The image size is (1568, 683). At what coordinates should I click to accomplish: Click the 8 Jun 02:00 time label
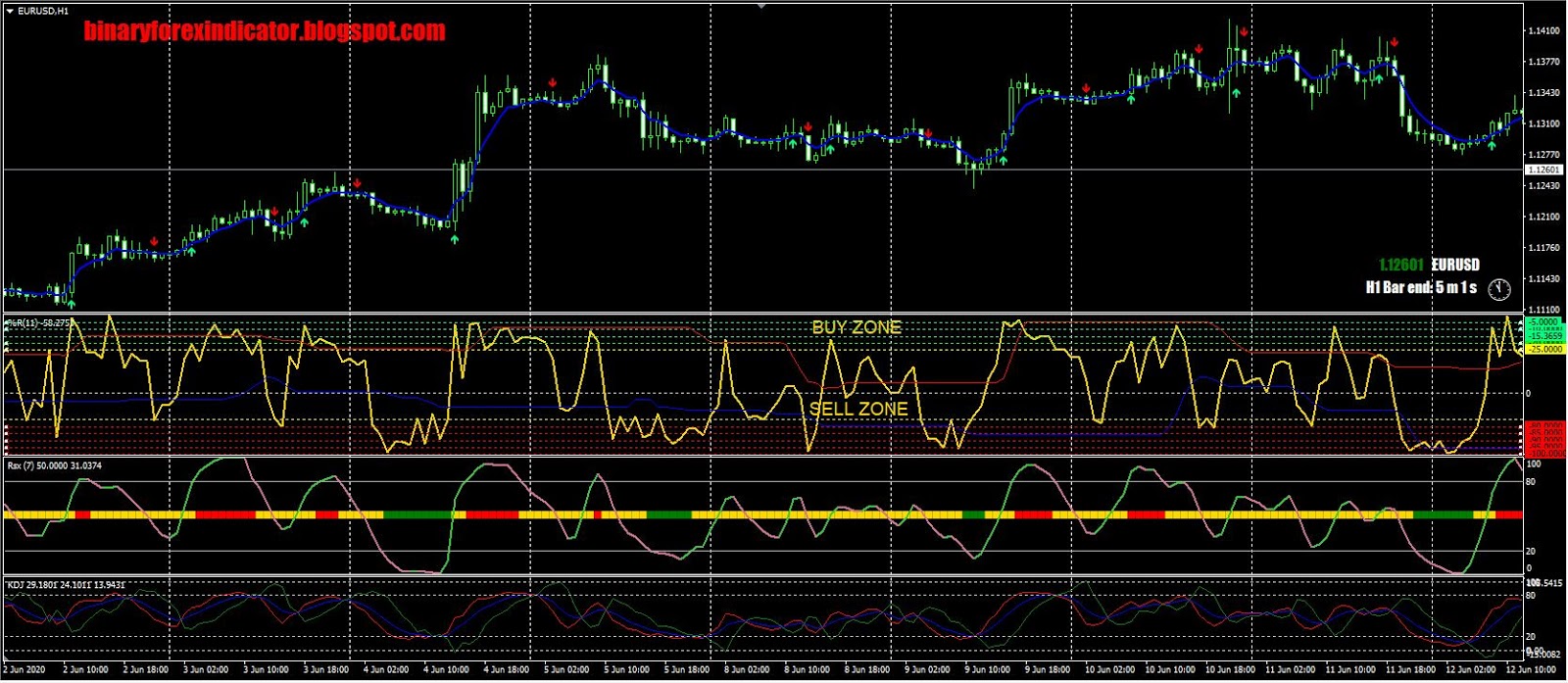pyautogui.click(x=746, y=670)
